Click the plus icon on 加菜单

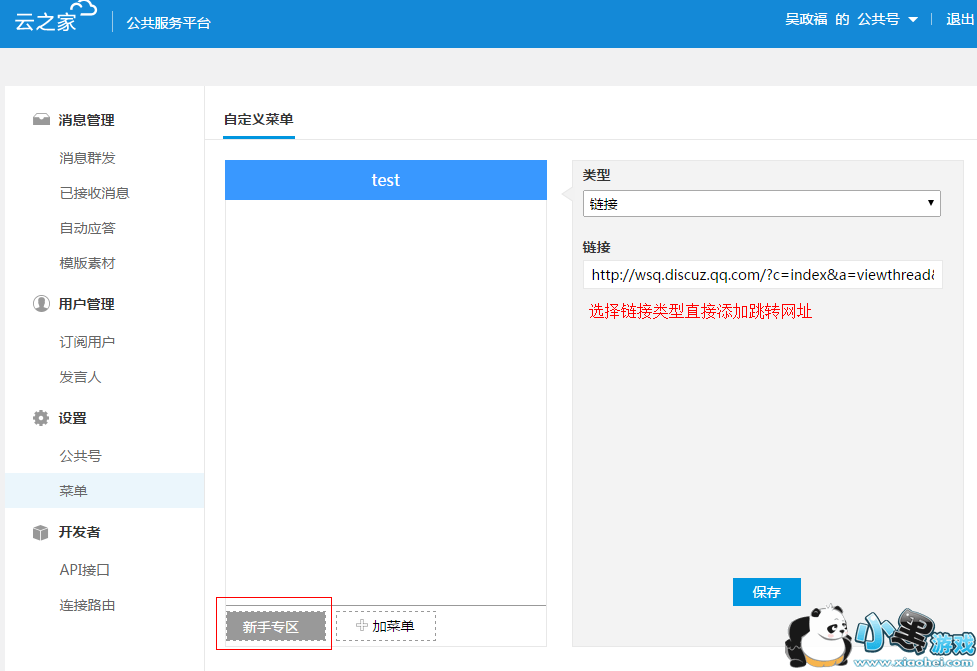click(362, 625)
